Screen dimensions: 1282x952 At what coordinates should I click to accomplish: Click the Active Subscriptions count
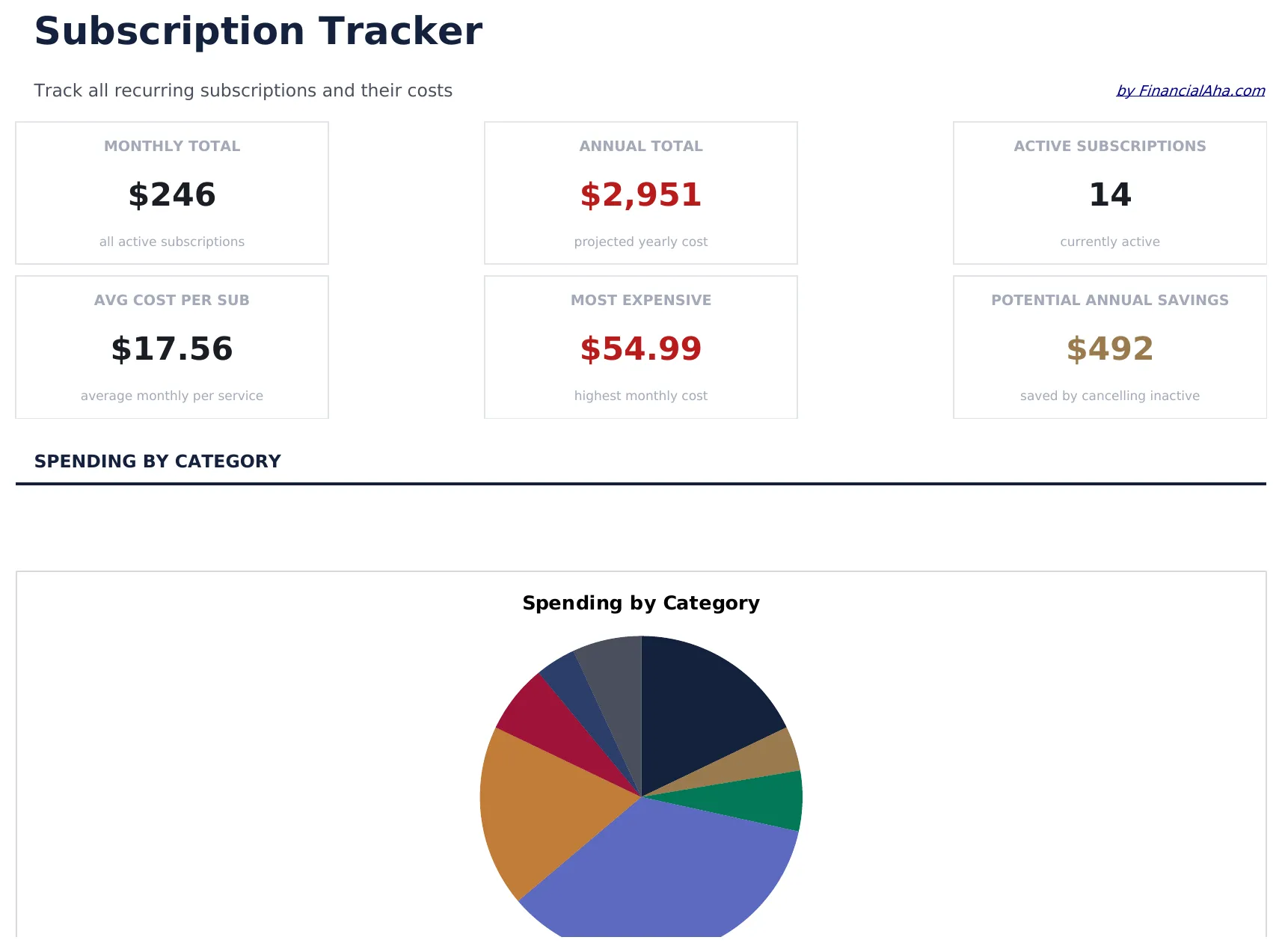point(1108,195)
